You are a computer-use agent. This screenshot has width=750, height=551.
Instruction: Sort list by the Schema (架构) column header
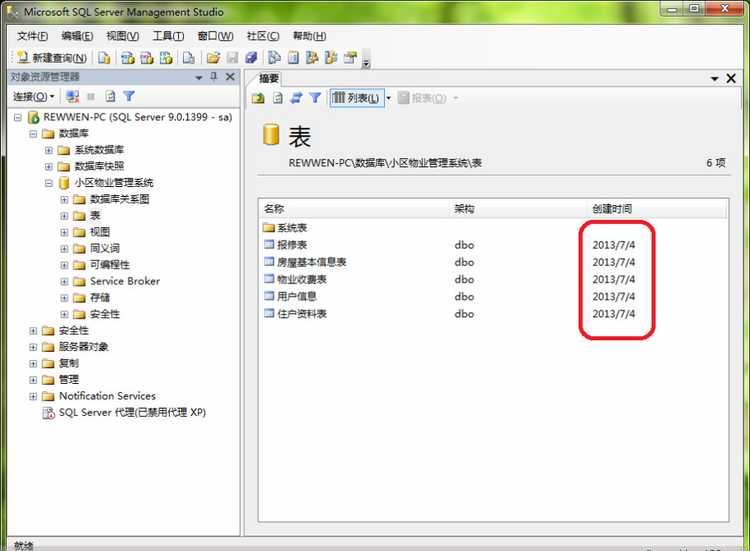click(x=520, y=209)
